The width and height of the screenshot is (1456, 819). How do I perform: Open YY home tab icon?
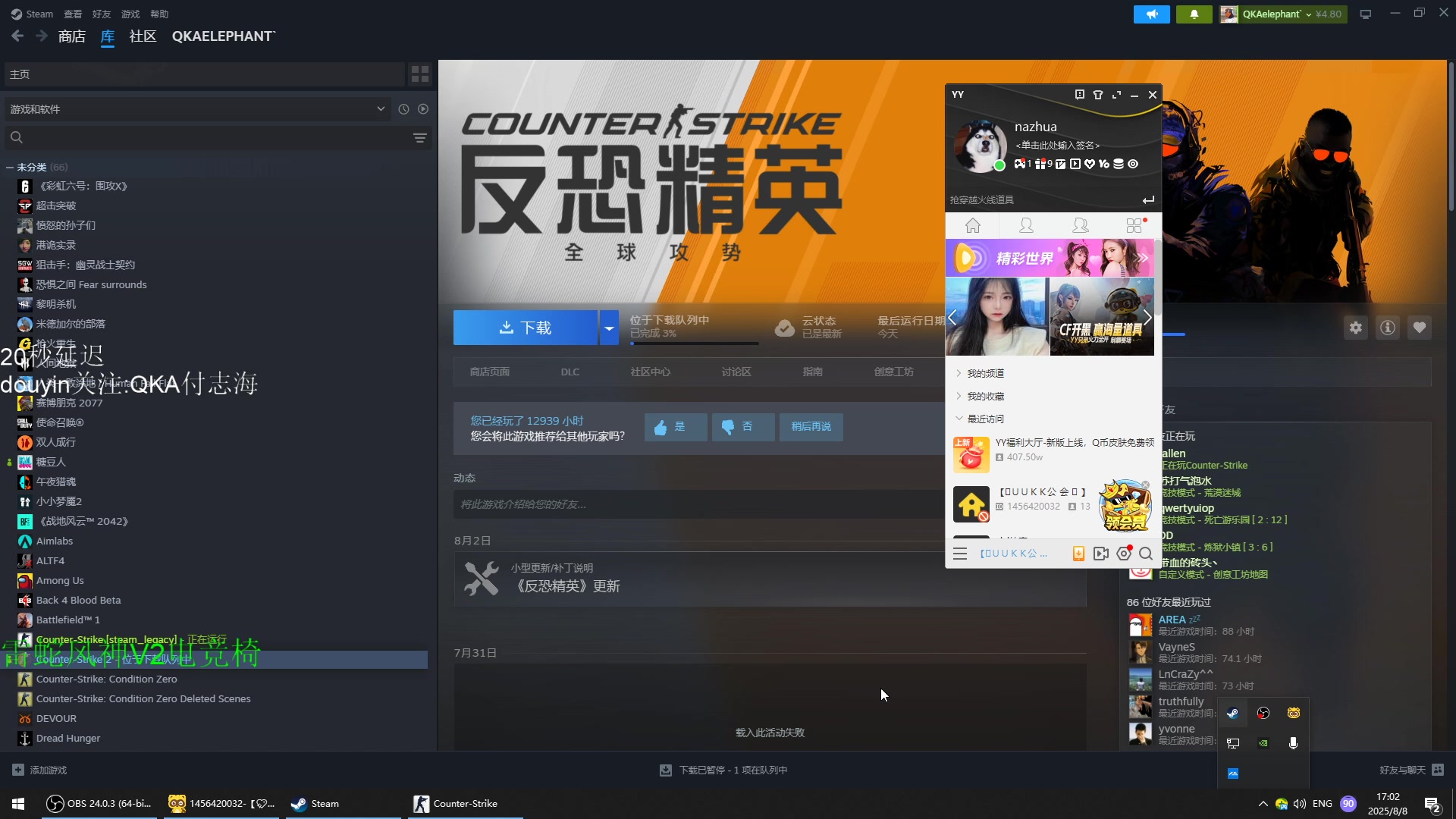[972, 225]
